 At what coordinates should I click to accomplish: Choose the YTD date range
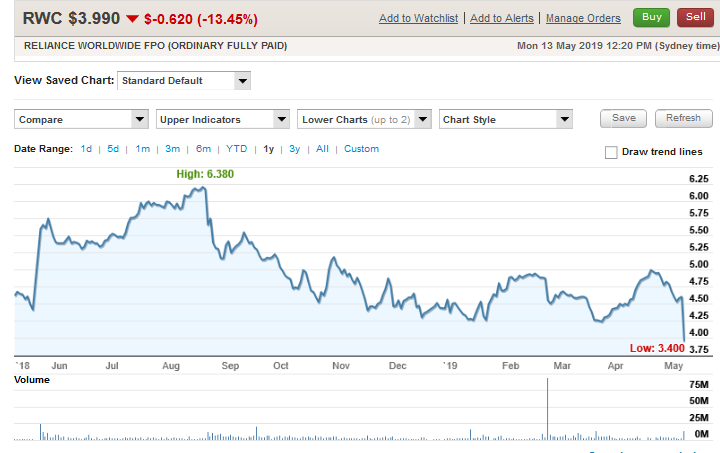pyautogui.click(x=236, y=149)
